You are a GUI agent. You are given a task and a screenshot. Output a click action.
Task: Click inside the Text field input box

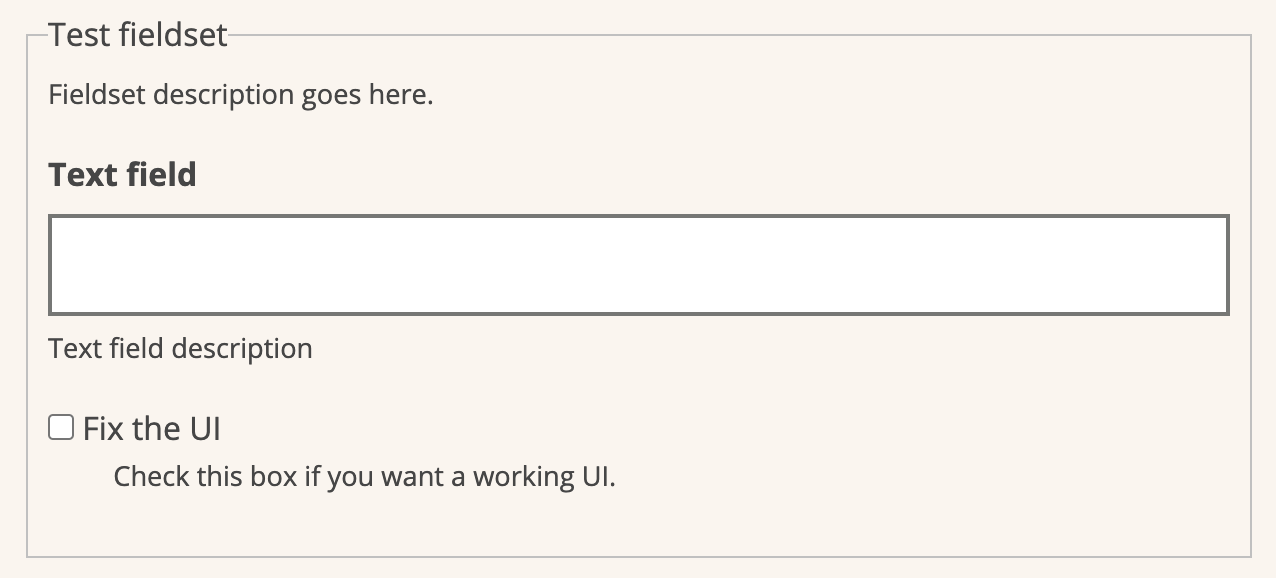tap(638, 265)
